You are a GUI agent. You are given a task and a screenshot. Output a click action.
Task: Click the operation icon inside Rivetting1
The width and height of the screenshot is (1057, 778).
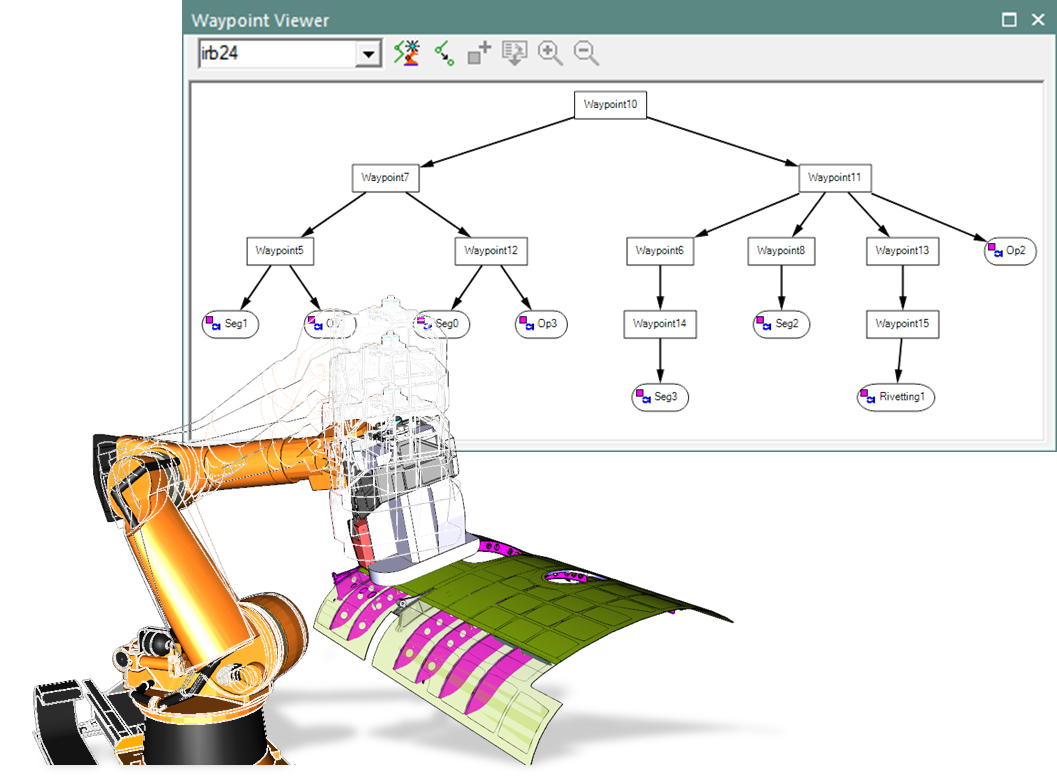868,396
